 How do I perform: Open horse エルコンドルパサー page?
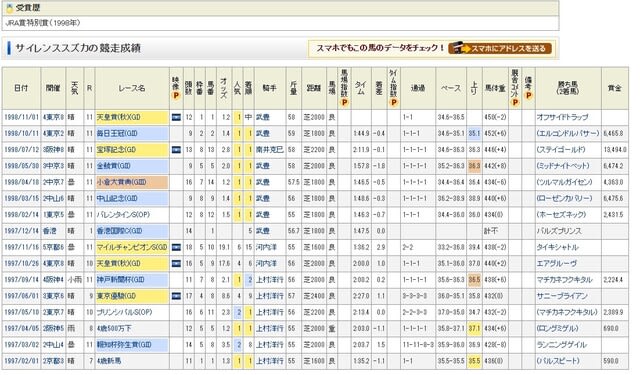[568, 133]
